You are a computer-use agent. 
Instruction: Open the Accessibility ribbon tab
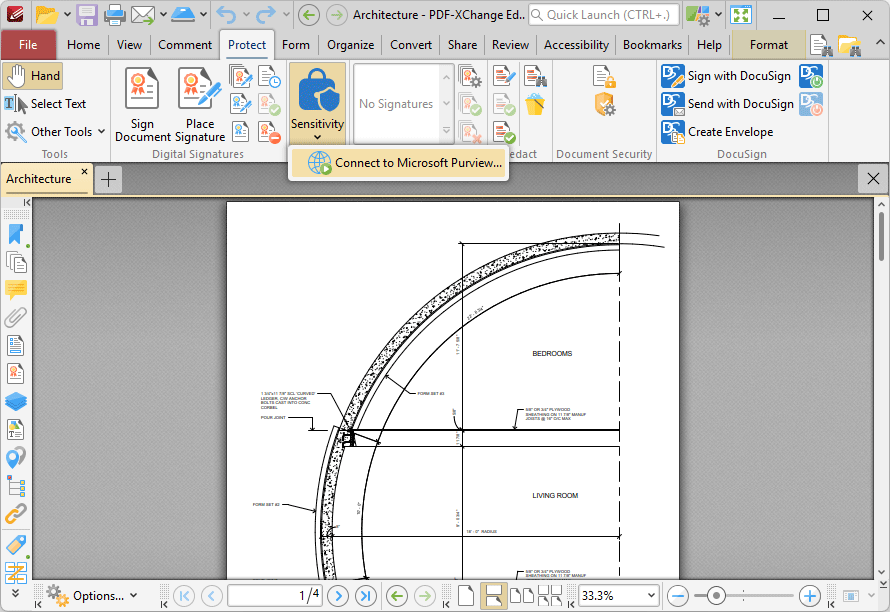576,45
